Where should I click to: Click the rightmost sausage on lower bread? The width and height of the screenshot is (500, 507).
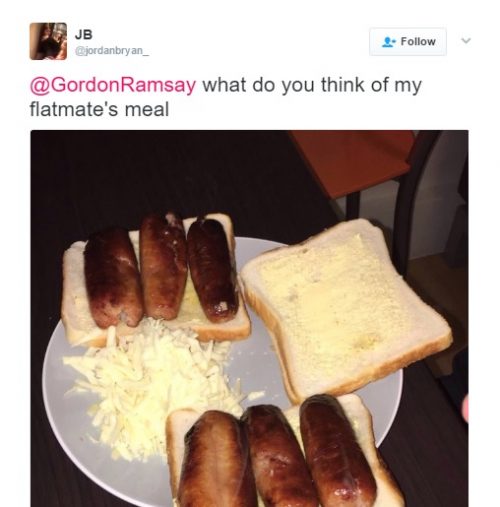[x=337, y=450]
